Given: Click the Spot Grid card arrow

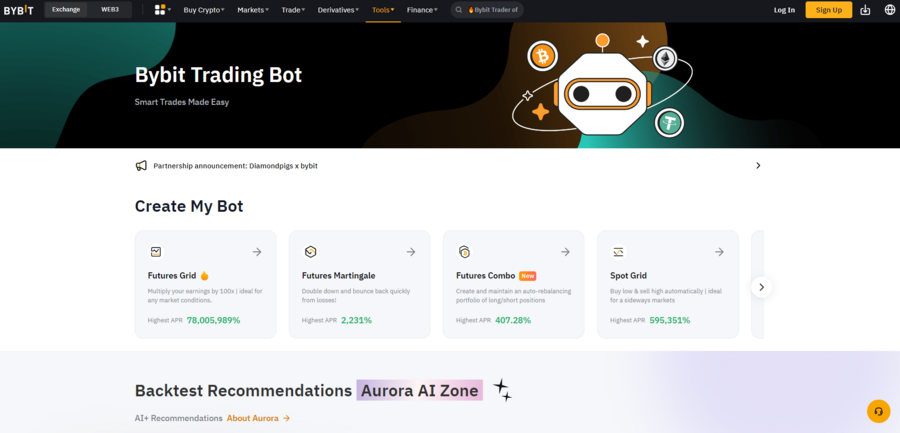Looking at the screenshot, I should [719, 252].
